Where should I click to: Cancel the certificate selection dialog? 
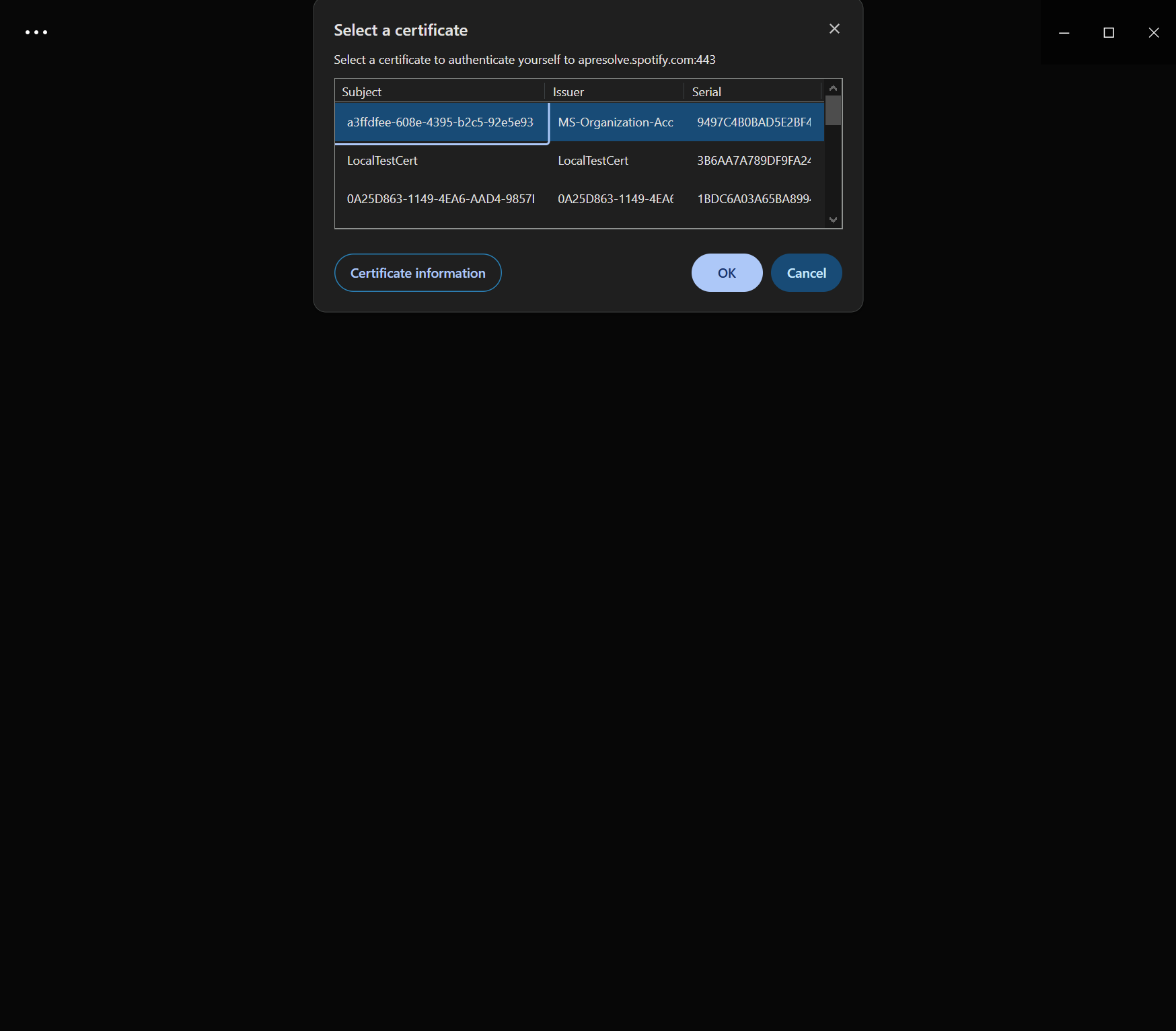806,272
